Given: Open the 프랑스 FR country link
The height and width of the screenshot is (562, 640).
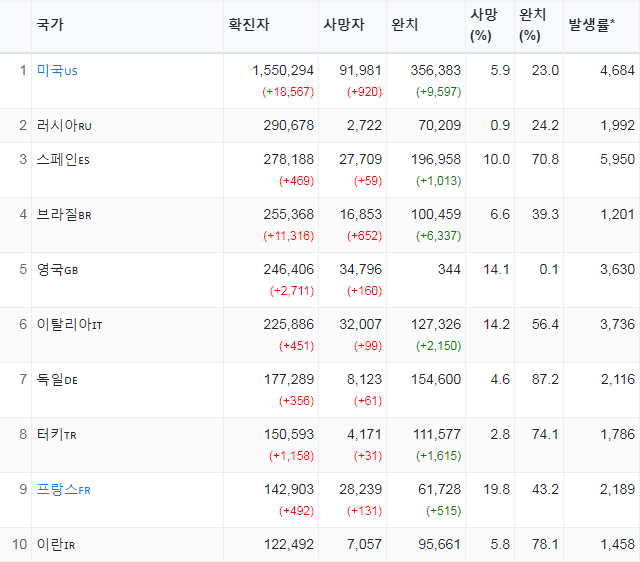Looking at the screenshot, I should 63,489.
